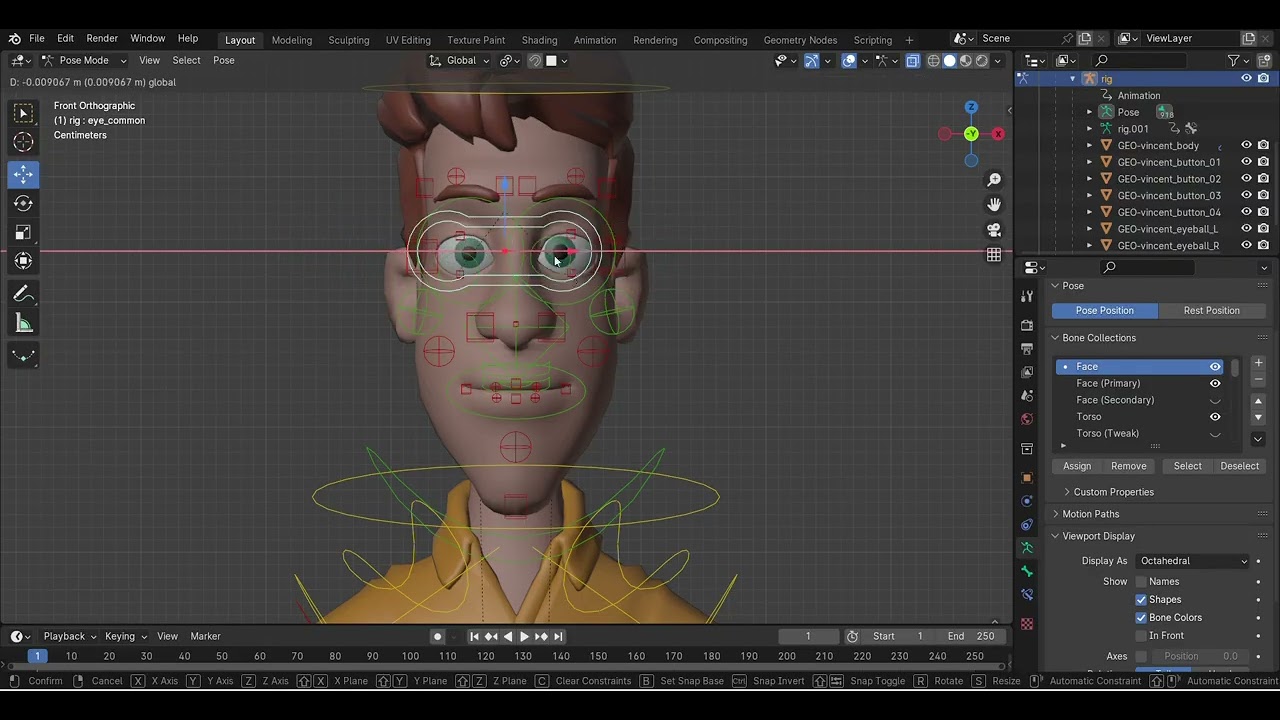The image size is (1280, 720).
Task: Click the Blender logo icon
Action: coord(14,39)
